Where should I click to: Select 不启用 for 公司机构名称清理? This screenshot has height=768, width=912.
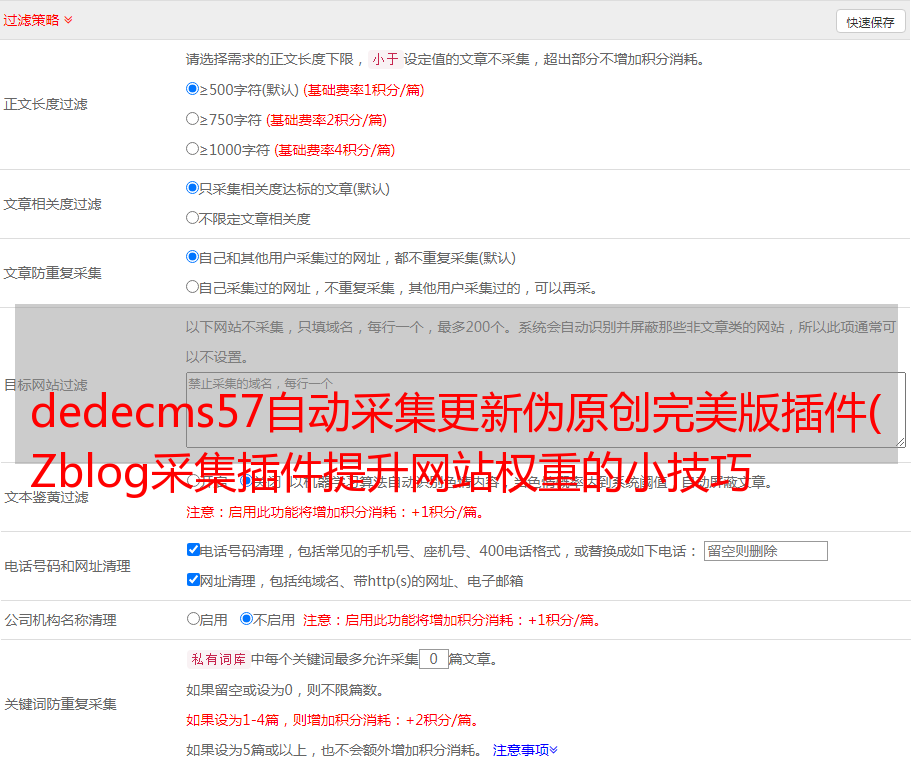click(x=247, y=619)
